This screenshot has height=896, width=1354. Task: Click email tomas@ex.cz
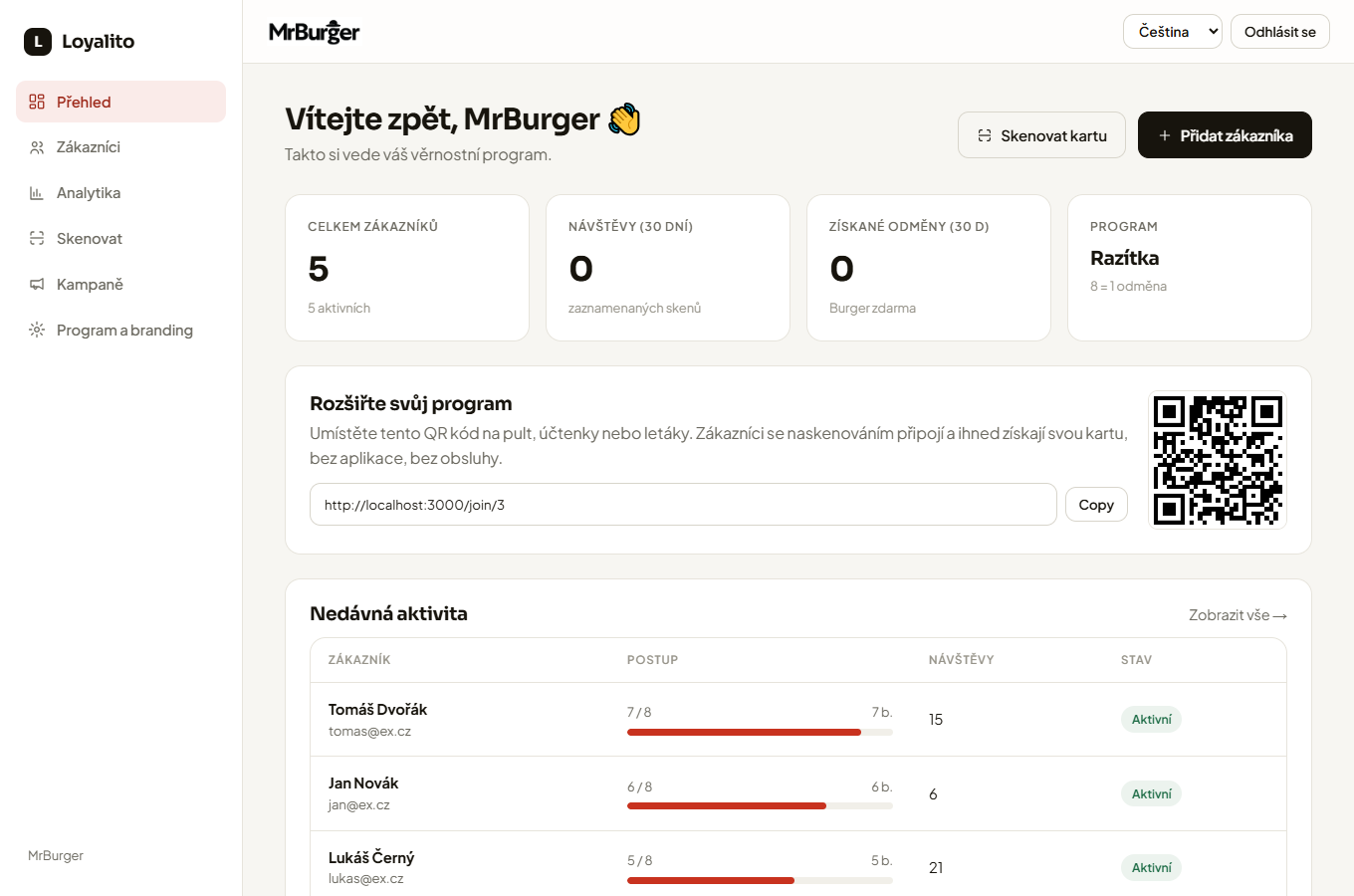(x=369, y=732)
